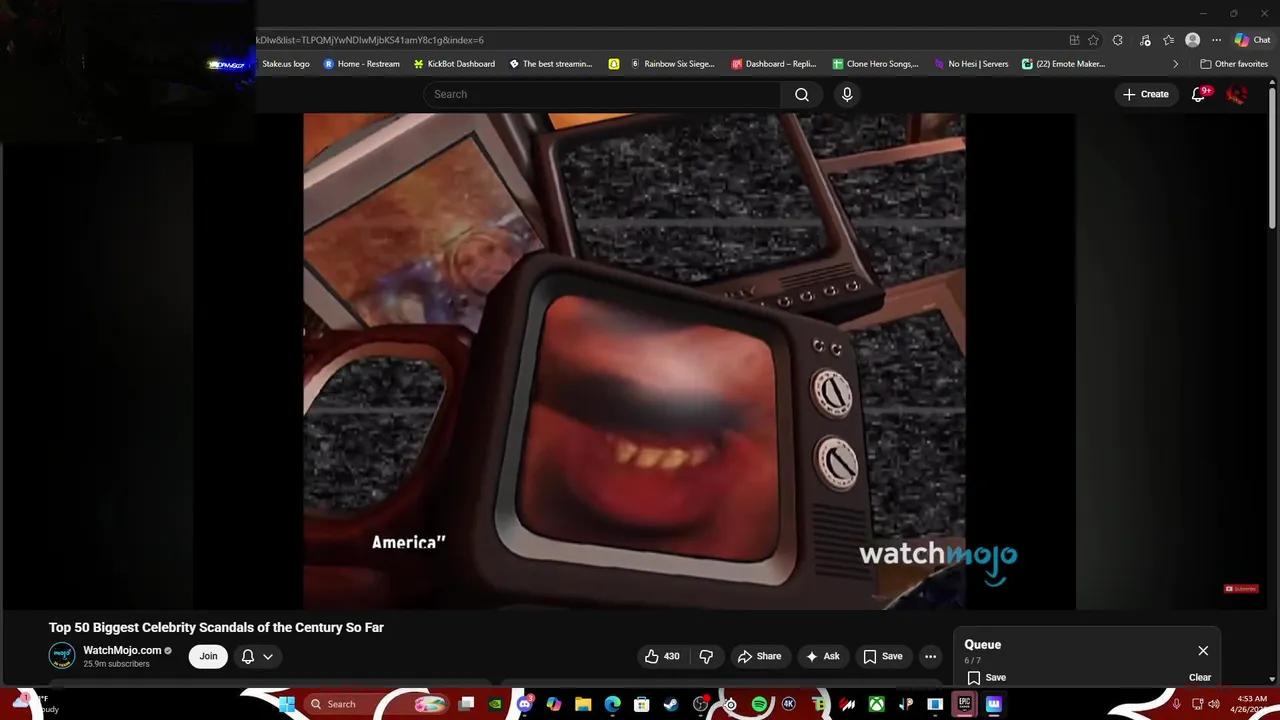Open the Home - Restream bookmark
The image size is (1280, 720).
tap(362, 64)
